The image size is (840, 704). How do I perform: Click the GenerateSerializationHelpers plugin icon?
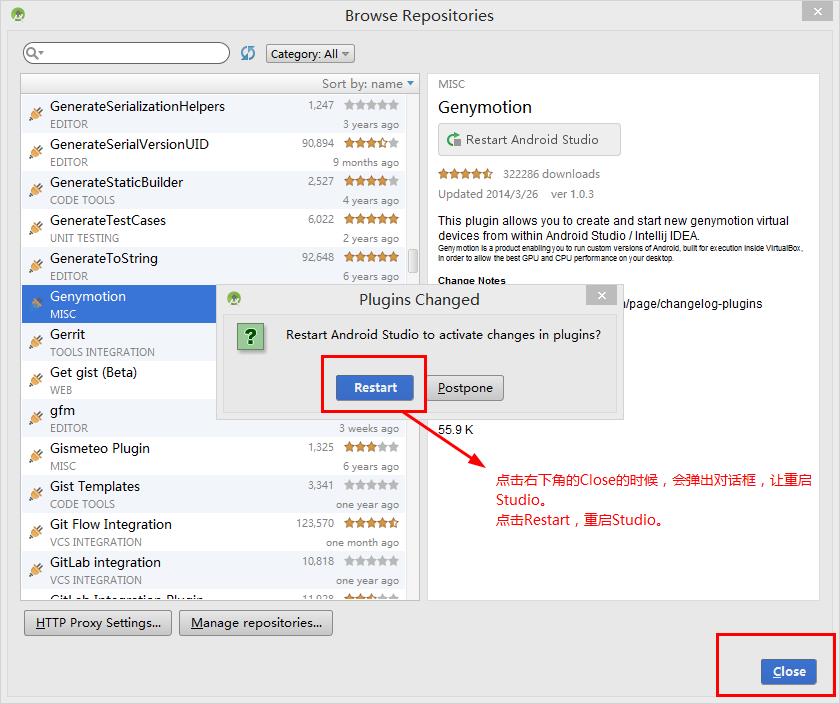tap(36, 114)
